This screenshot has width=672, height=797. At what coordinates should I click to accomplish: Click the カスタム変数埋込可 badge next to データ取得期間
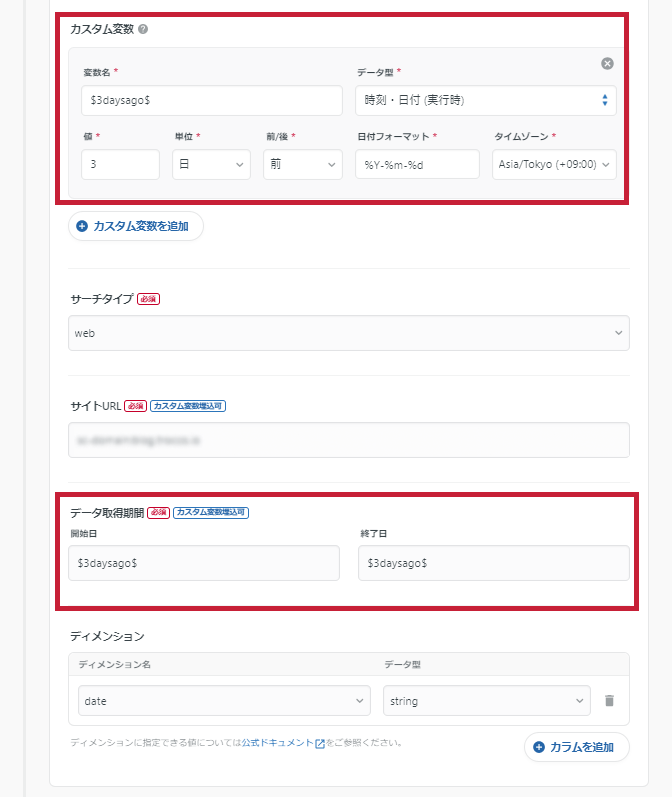click(x=211, y=512)
